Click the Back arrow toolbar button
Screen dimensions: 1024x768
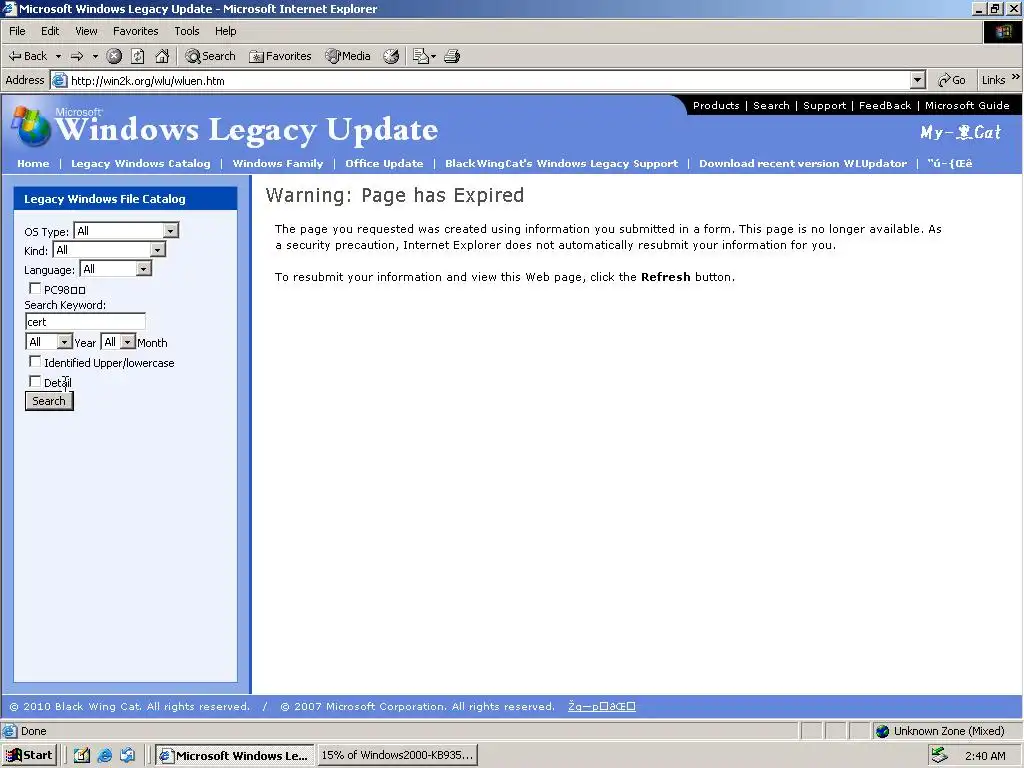click(x=27, y=56)
